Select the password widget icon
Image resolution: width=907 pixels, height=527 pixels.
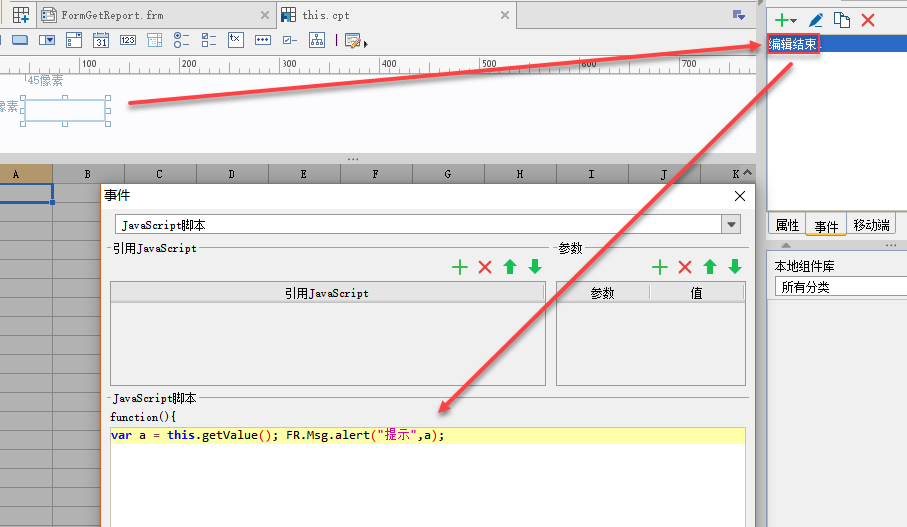point(263,40)
